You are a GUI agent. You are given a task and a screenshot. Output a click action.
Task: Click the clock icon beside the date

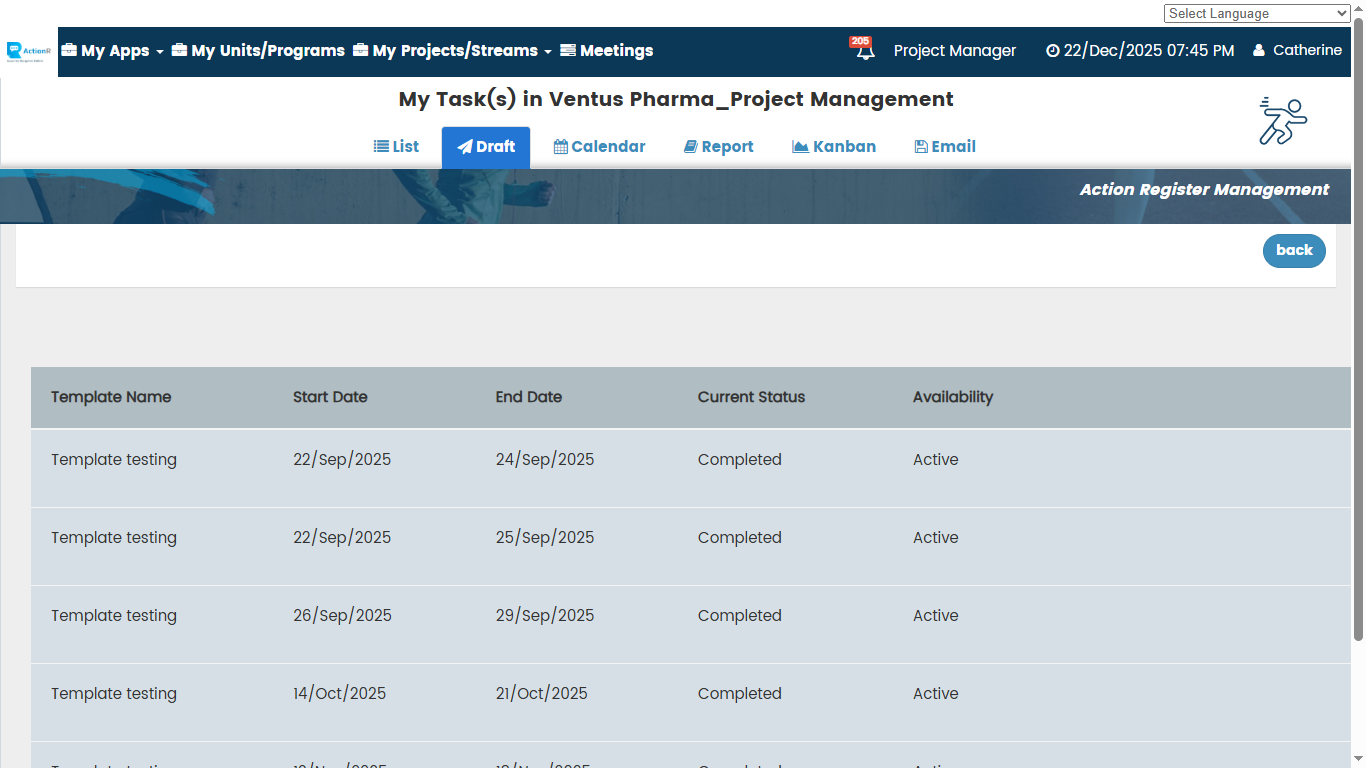tap(1052, 51)
